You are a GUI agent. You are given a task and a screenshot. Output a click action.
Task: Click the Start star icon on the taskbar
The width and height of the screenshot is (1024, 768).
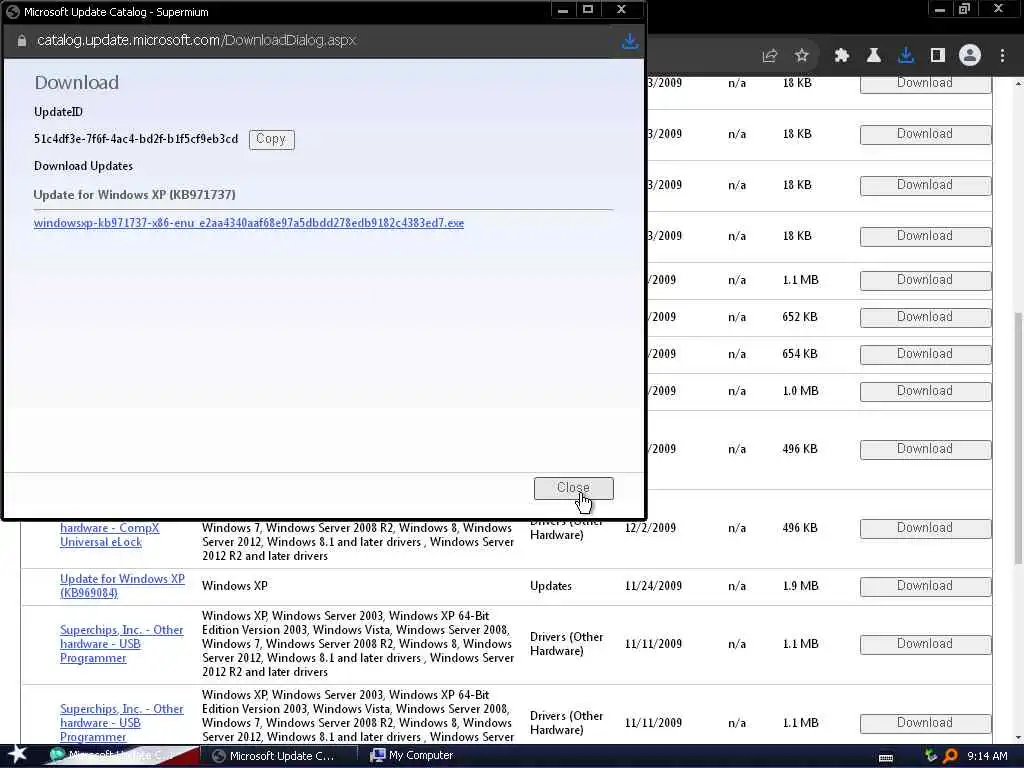pos(17,754)
